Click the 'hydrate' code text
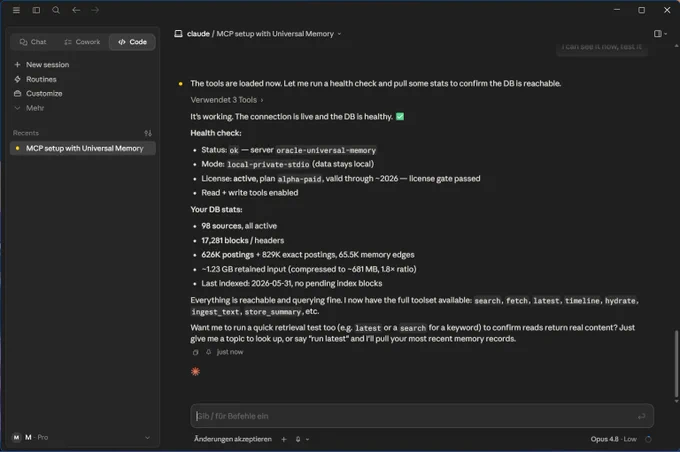The width and height of the screenshot is (680, 452). pyautogui.click(x=620, y=301)
